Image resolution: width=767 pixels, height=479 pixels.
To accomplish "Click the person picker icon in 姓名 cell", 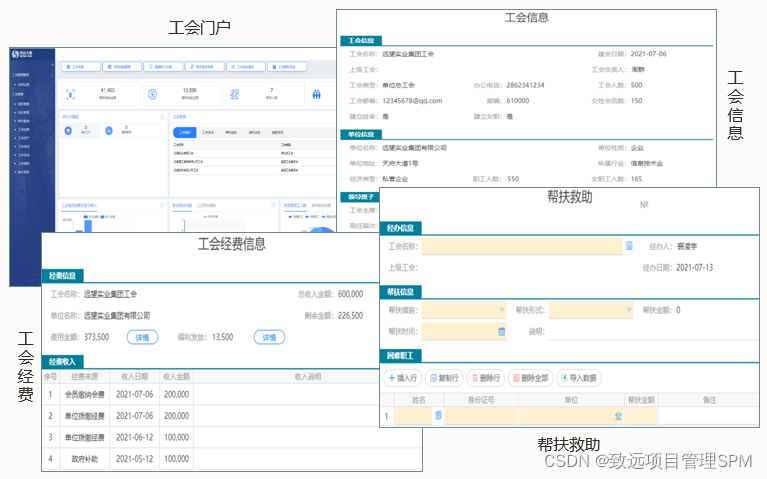I will click(x=438, y=415).
